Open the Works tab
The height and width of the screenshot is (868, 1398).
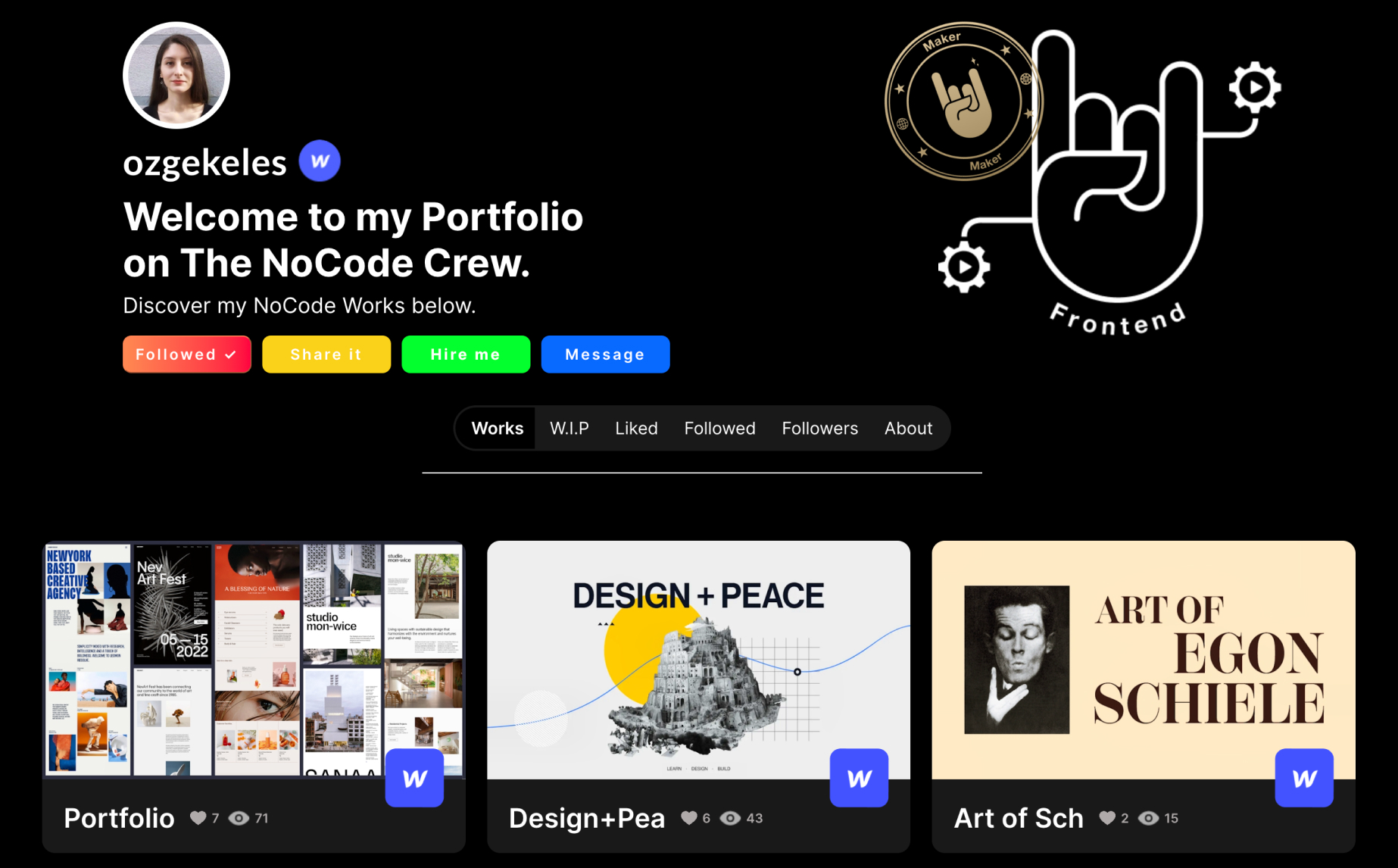point(498,428)
